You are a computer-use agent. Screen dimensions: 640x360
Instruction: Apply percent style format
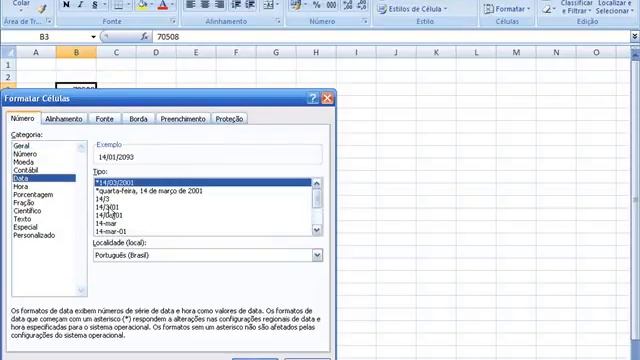coord(317,4)
